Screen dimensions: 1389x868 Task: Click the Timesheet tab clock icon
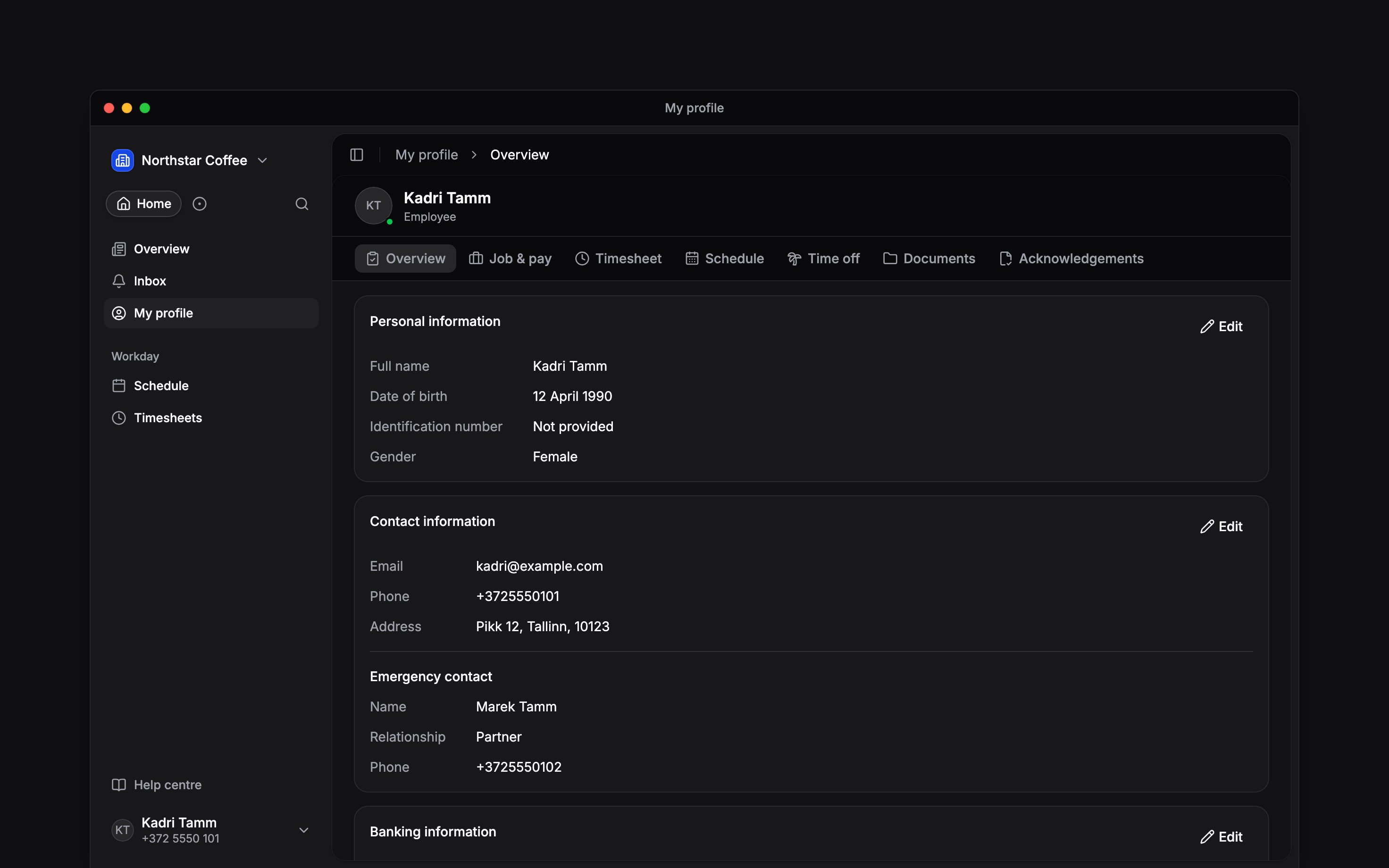point(582,259)
